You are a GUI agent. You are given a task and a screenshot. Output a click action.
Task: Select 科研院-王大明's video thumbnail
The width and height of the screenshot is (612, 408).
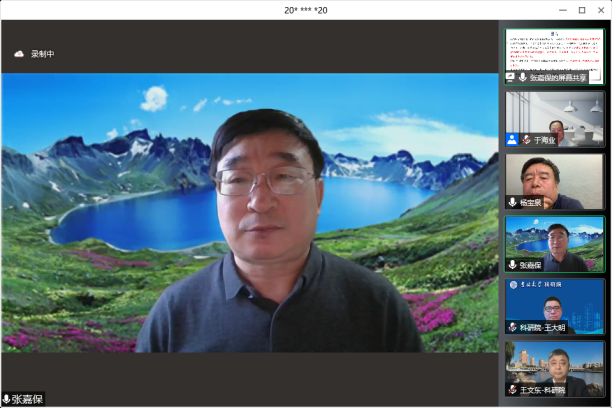click(554, 303)
